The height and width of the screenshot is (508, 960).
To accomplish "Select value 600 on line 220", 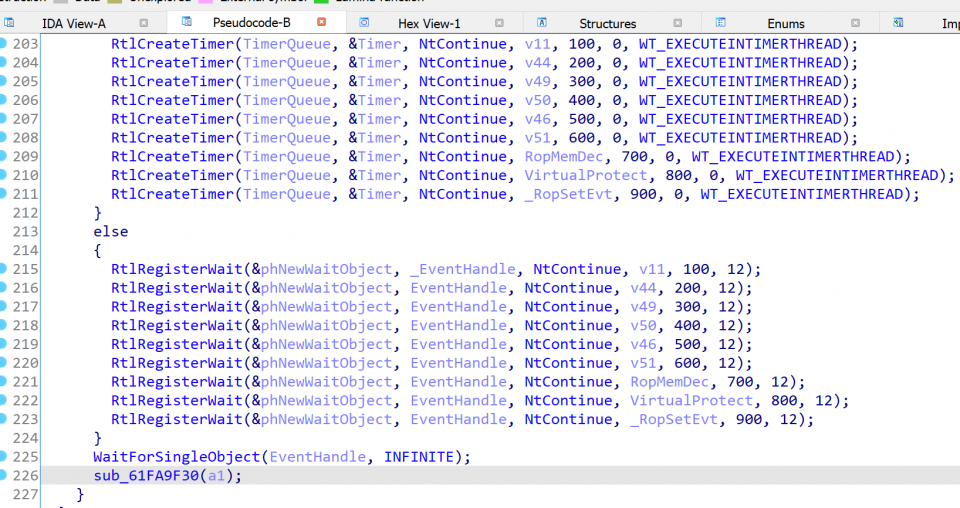I will (x=688, y=363).
